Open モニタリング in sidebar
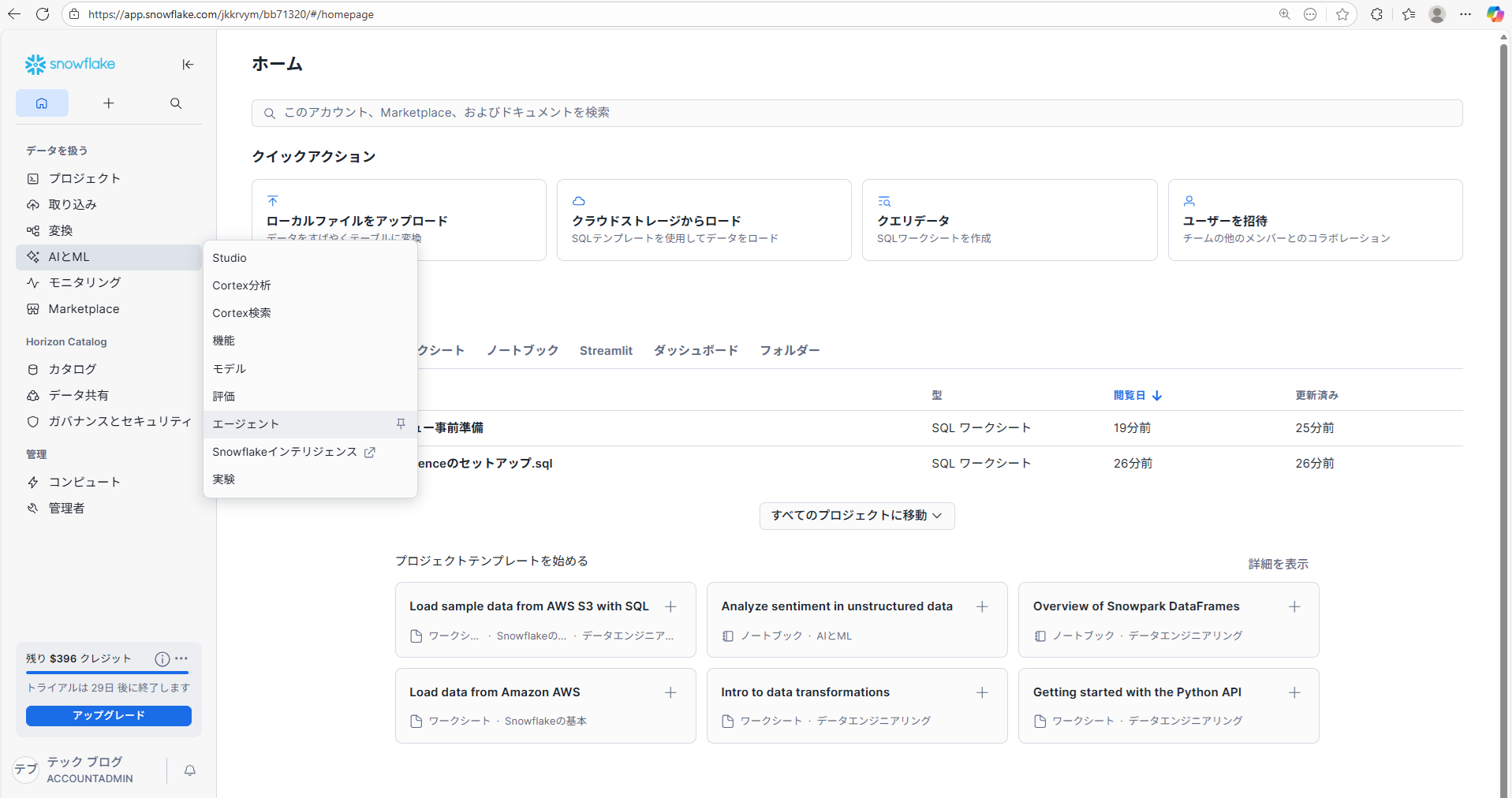The height and width of the screenshot is (798, 1512). tap(109, 282)
